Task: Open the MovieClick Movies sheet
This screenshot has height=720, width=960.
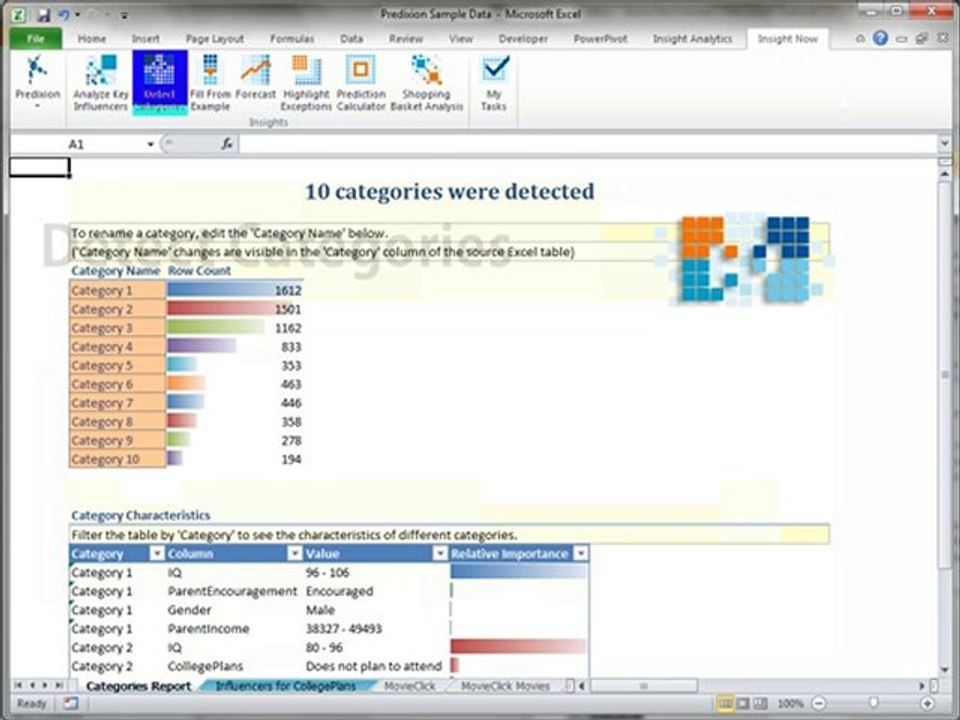Action: [x=505, y=686]
